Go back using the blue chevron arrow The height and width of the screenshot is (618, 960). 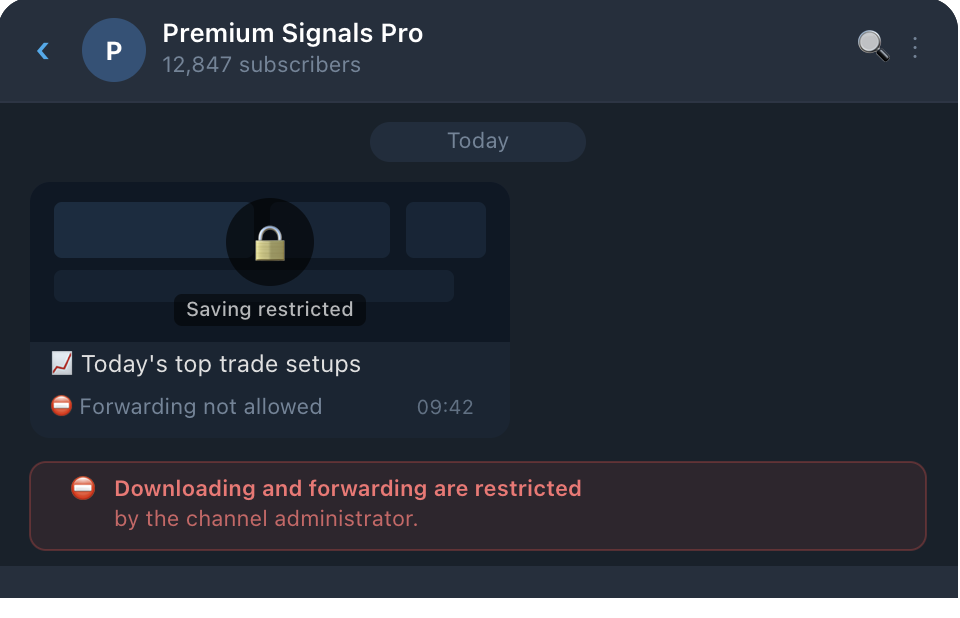click(43, 51)
